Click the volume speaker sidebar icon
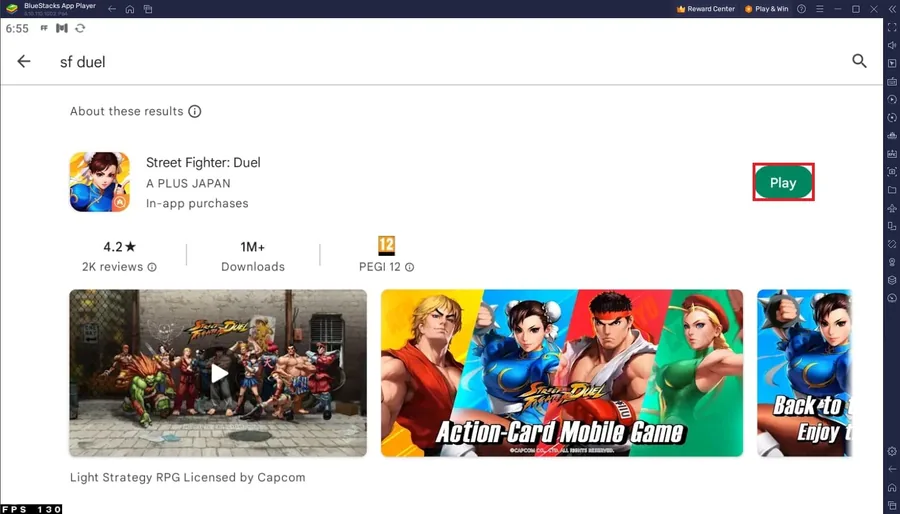This screenshot has height=514, width=900. click(x=891, y=45)
